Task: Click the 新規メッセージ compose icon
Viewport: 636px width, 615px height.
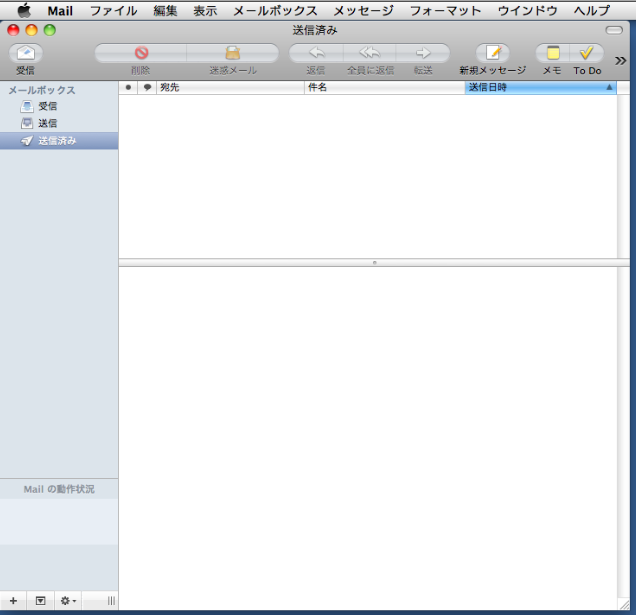Action: pyautogui.click(x=492, y=54)
